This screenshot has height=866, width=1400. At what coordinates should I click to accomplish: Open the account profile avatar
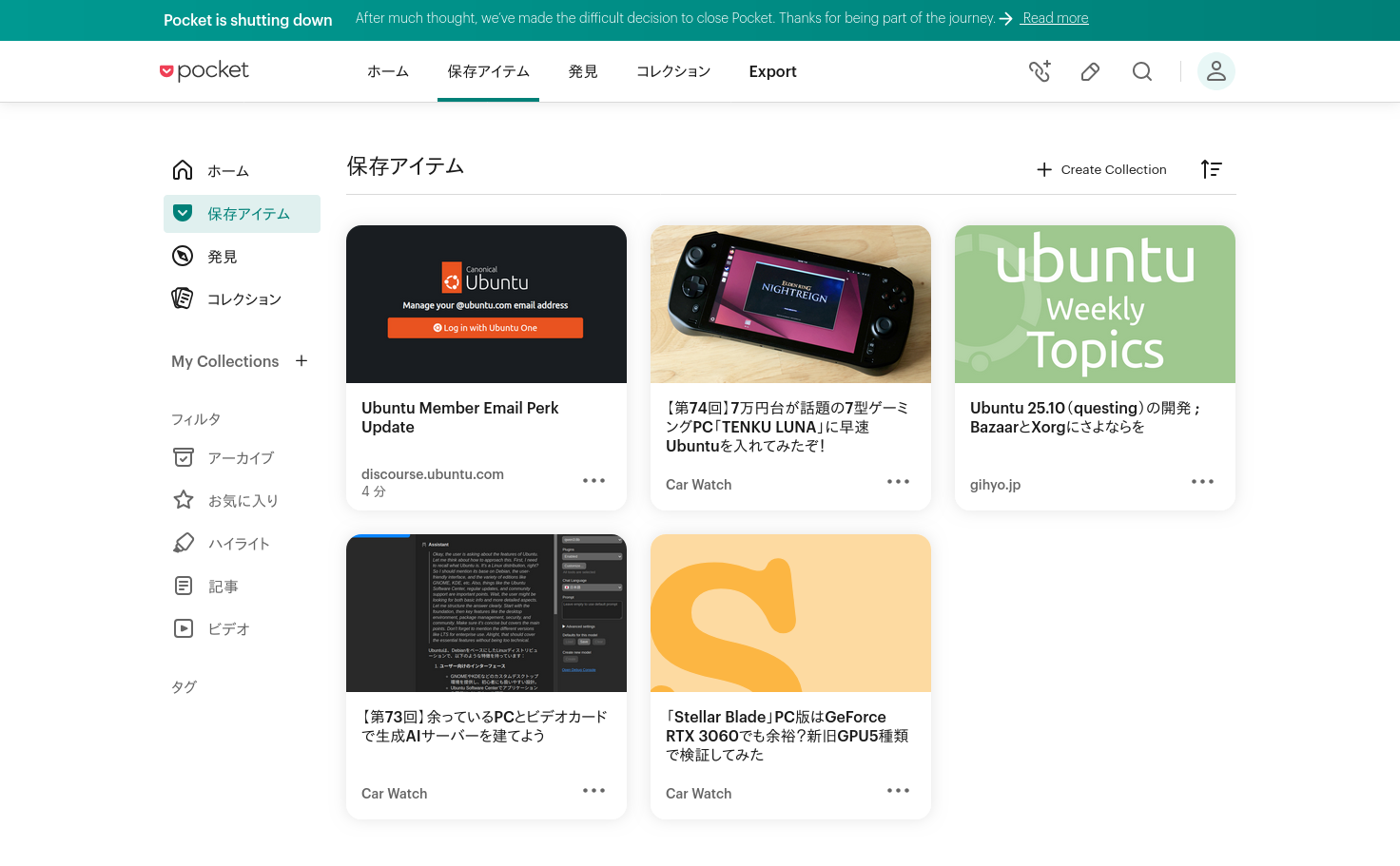click(1215, 71)
